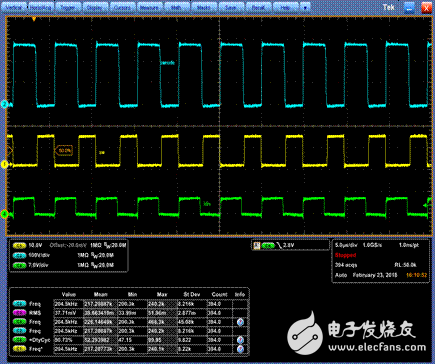Select the cyan C2 100V/div channel badge
This screenshot has height=364, width=435.
pos(19,255)
